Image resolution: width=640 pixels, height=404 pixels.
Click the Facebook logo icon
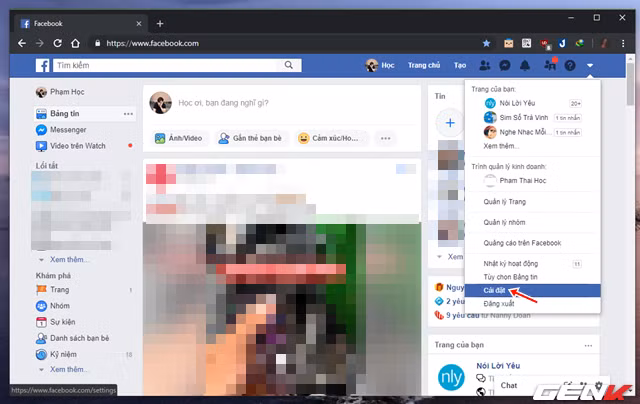pos(42,65)
